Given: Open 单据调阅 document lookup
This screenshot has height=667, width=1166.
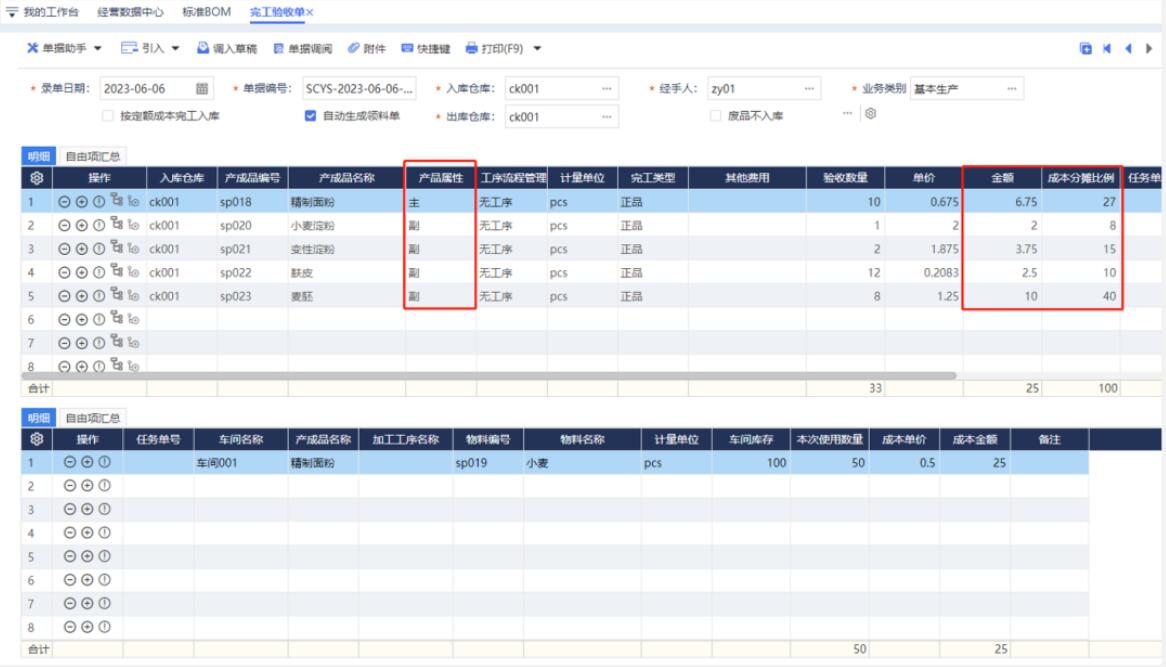Looking at the screenshot, I should (x=302, y=48).
